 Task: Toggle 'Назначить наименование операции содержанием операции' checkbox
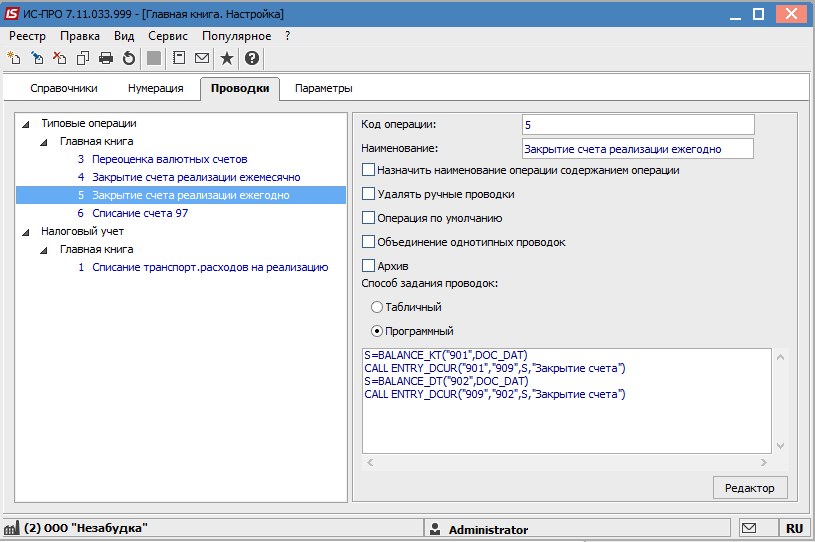click(x=368, y=169)
